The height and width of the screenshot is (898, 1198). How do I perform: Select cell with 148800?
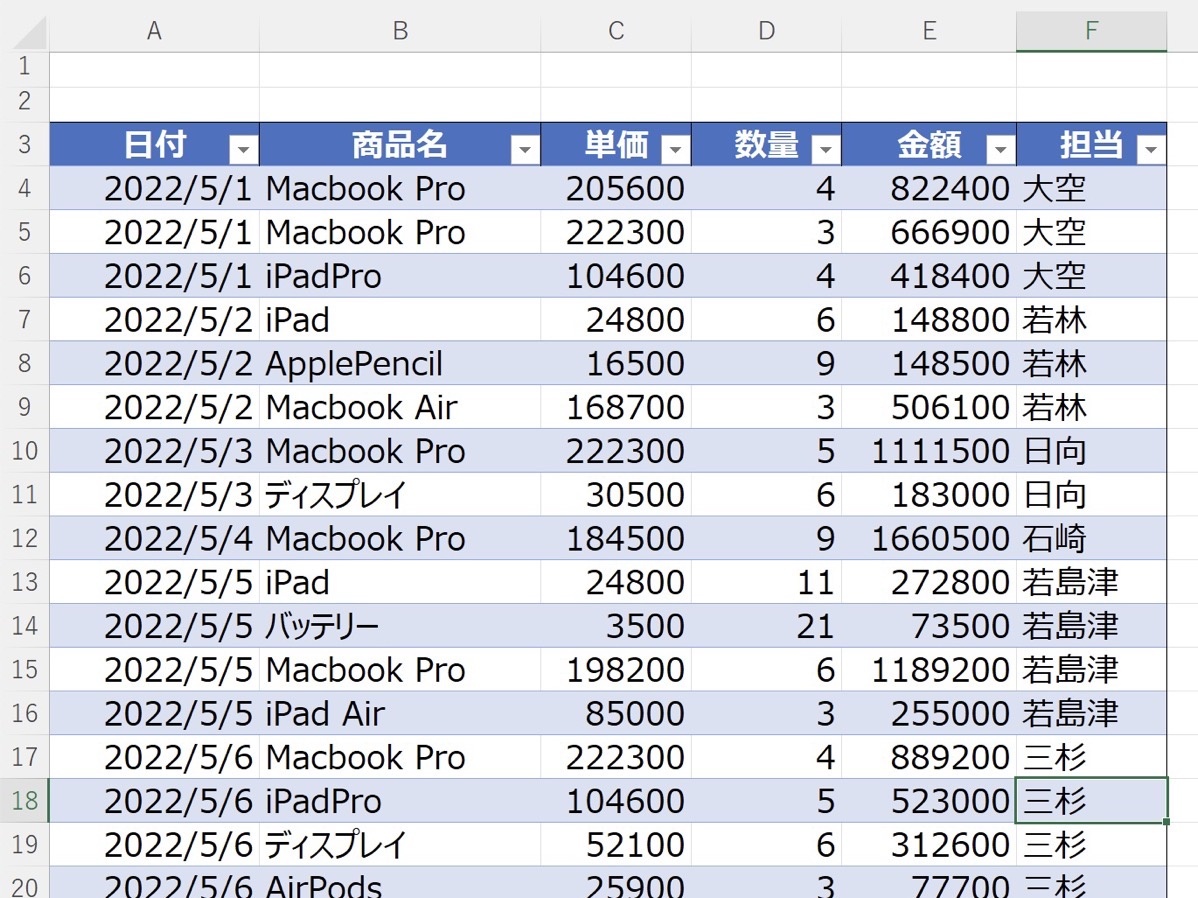(929, 319)
